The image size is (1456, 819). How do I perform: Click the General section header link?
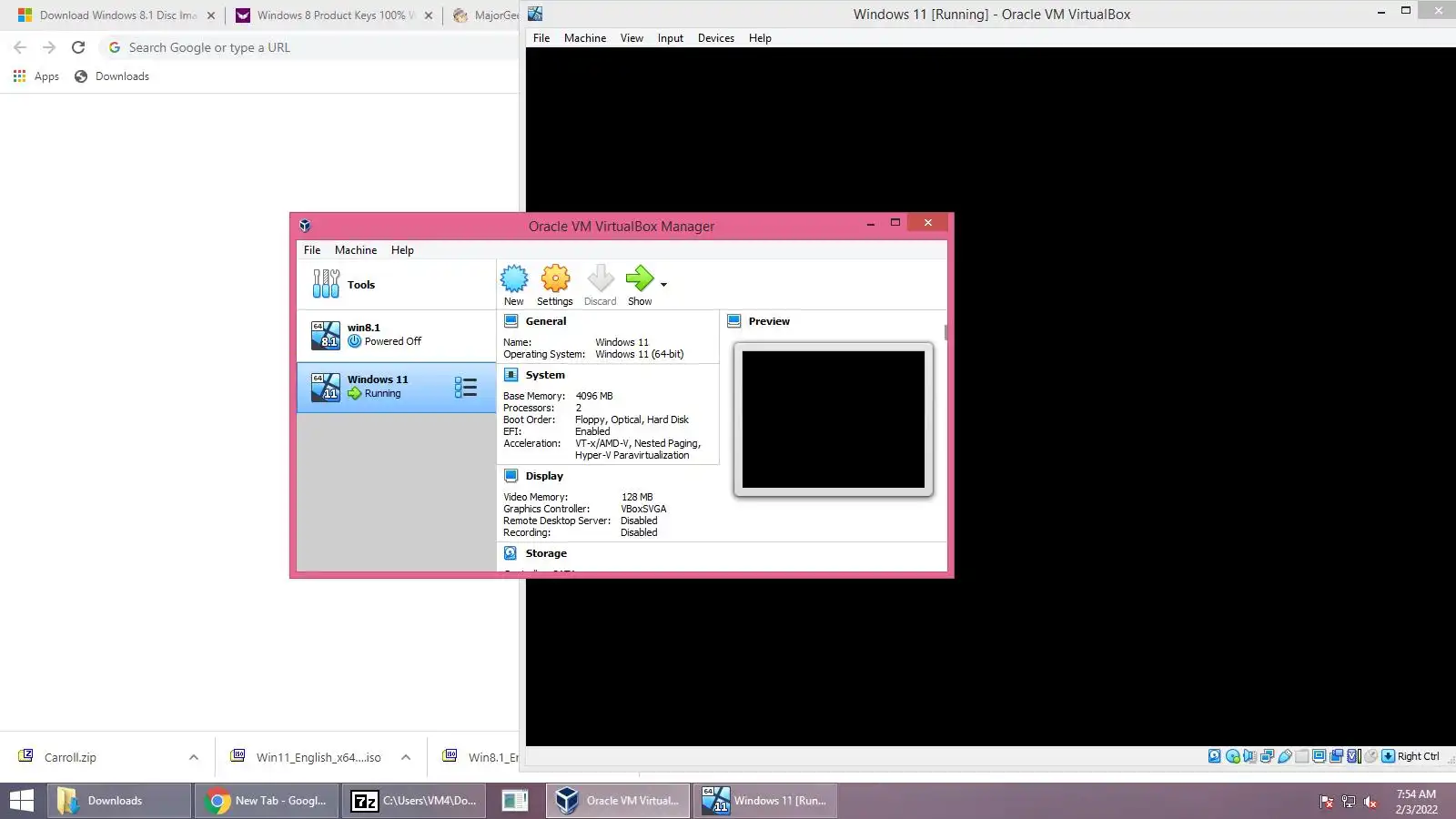pos(546,321)
